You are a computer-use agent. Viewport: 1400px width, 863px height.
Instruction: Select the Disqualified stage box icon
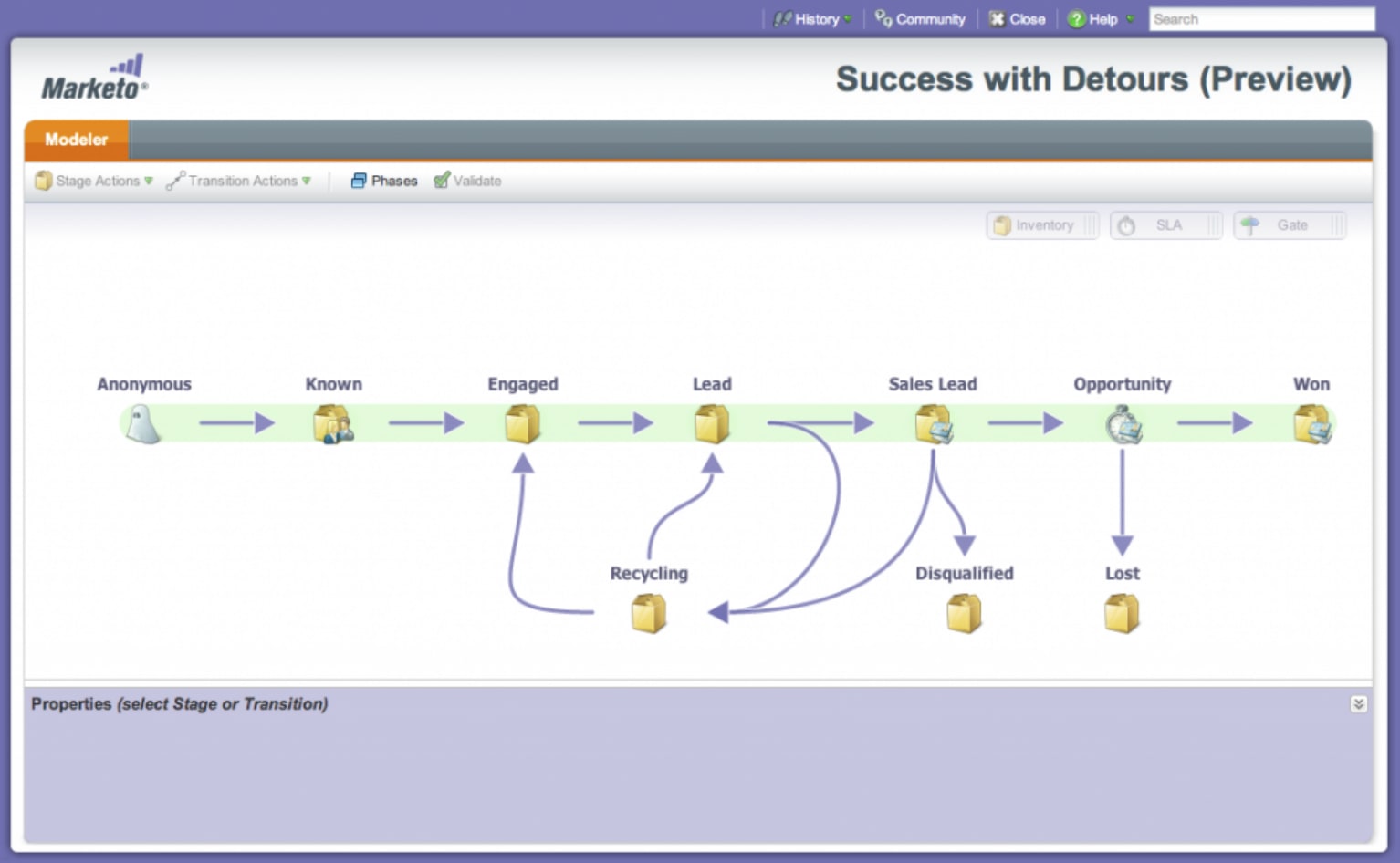(x=965, y=613)
